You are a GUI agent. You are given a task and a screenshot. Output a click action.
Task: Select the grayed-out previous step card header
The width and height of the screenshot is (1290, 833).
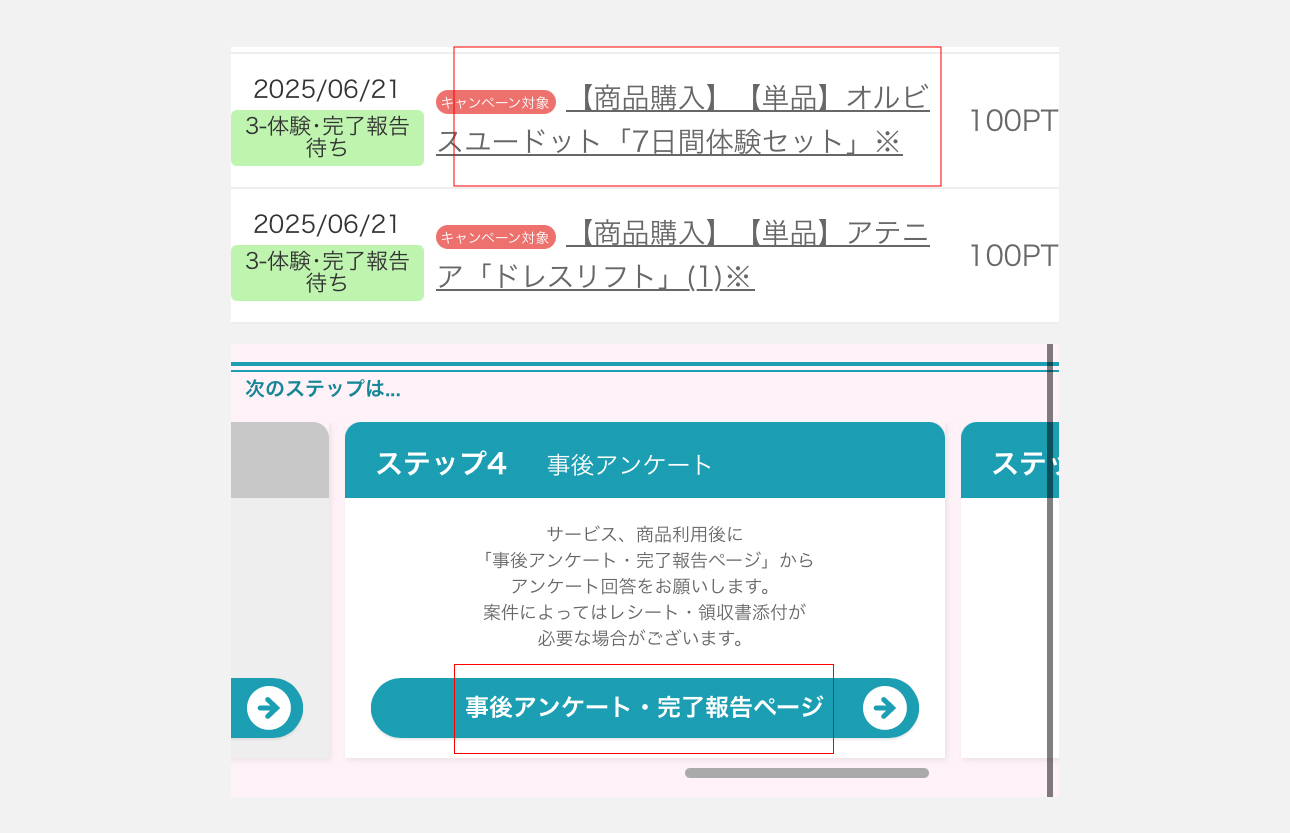280,460
